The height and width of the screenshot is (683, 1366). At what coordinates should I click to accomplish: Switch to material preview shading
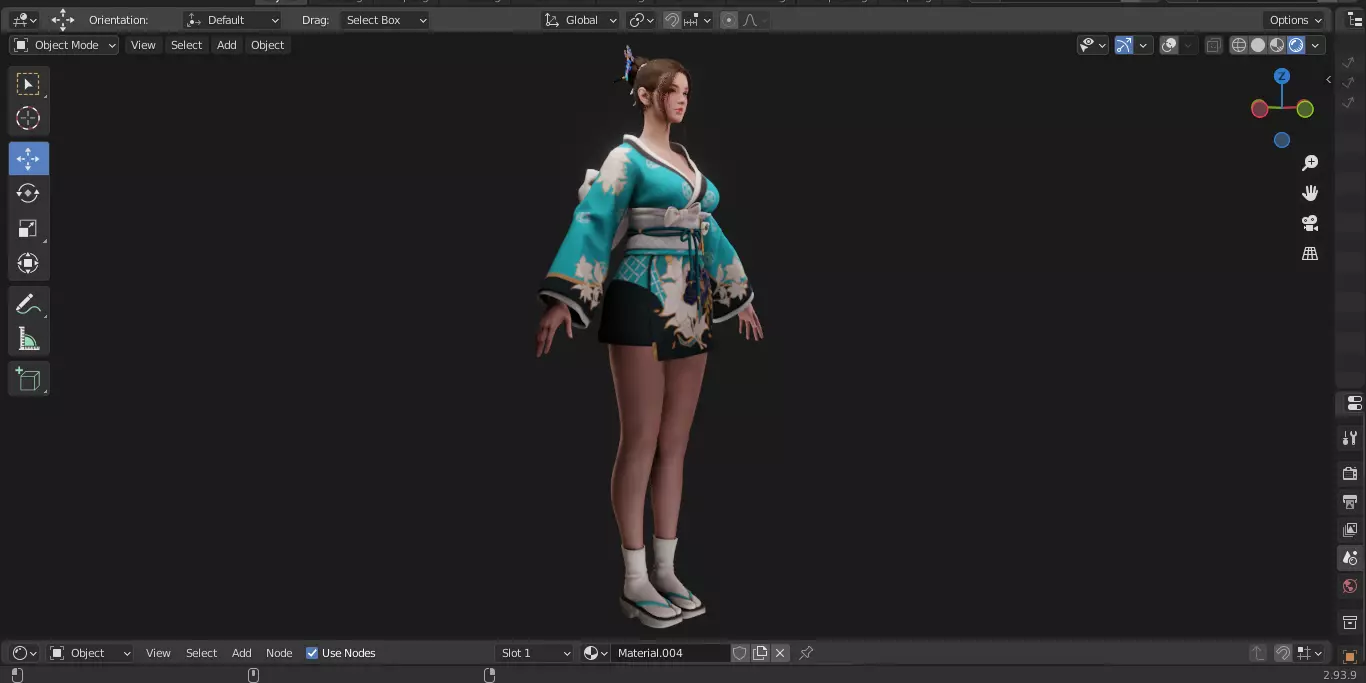1277,45
